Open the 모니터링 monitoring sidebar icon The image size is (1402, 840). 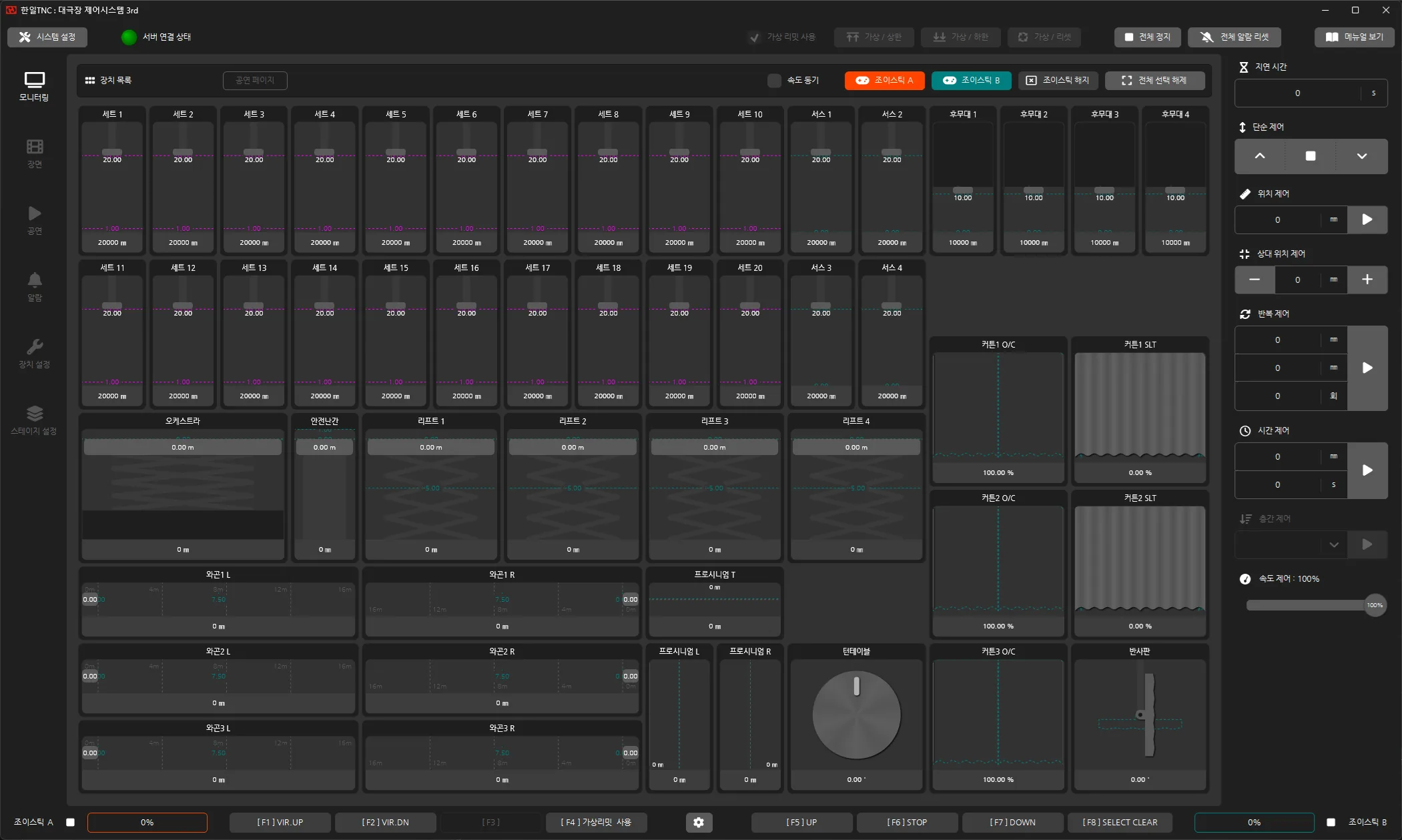(x=34, y=80)
